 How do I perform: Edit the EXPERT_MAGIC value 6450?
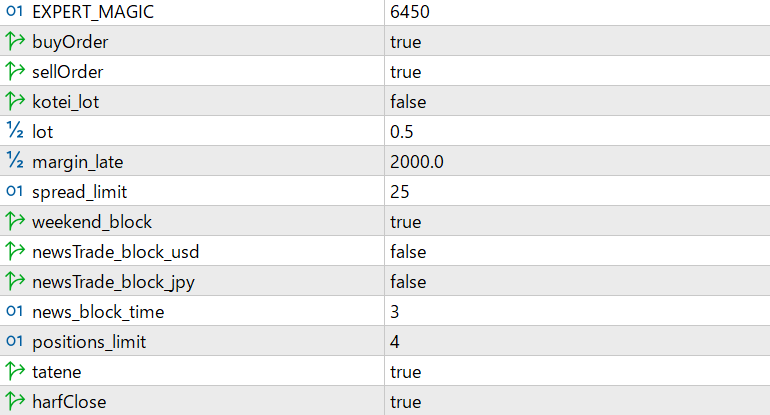(x=410, y=12)
